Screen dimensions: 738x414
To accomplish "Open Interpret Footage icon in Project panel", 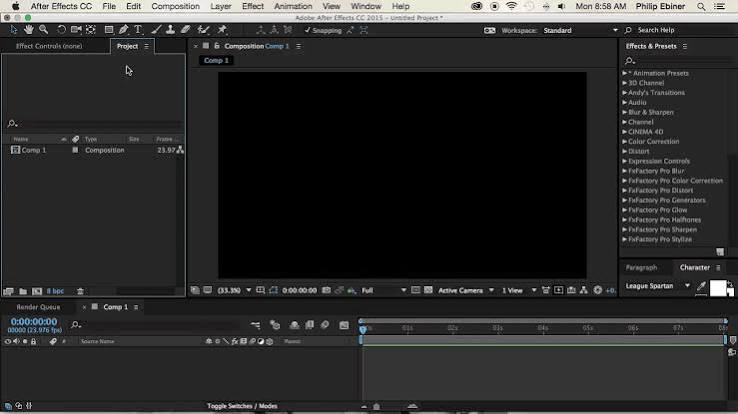I will click(8, 291).
